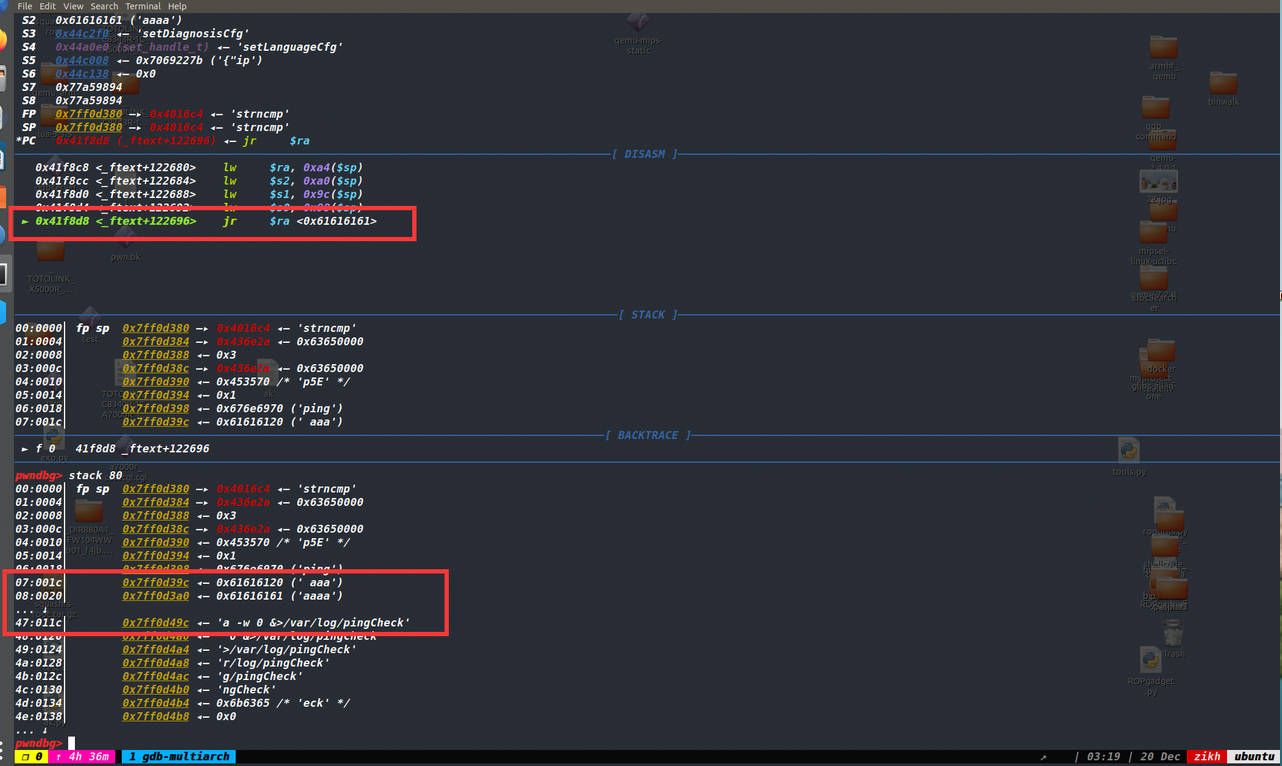The image size is (1282, 766).
Task: Open the ROPgadget.py file icon
Action: coord(1150,671)
